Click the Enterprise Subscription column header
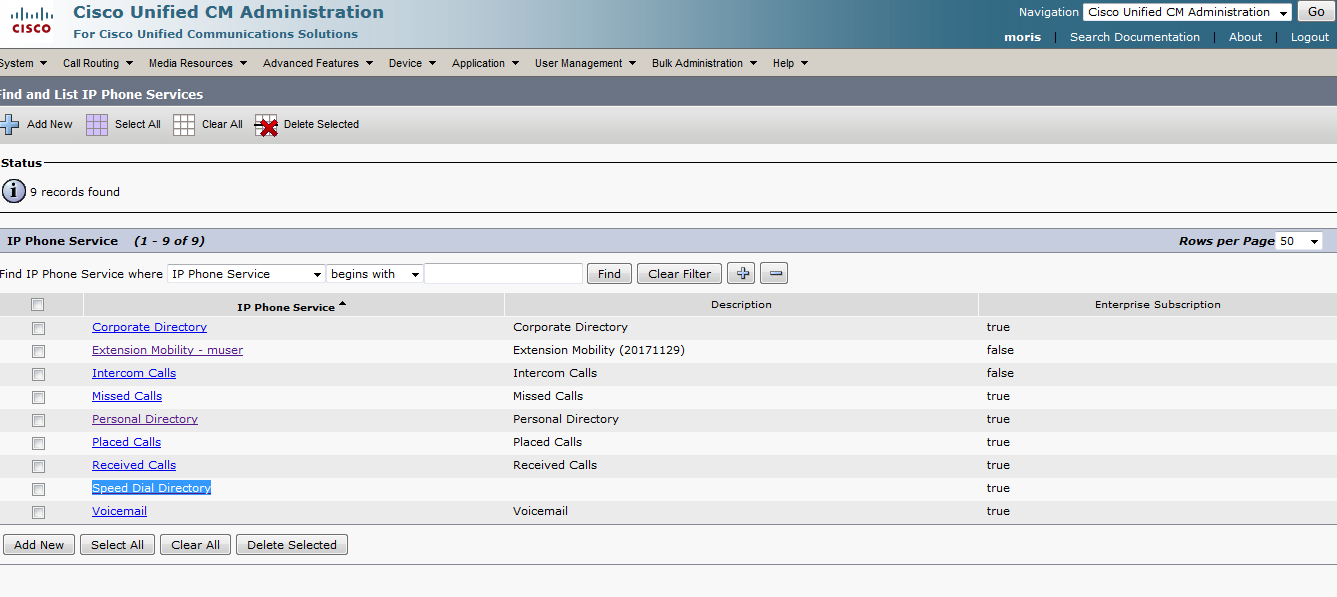This screenshot has width=1337, height=597. 1157,305
